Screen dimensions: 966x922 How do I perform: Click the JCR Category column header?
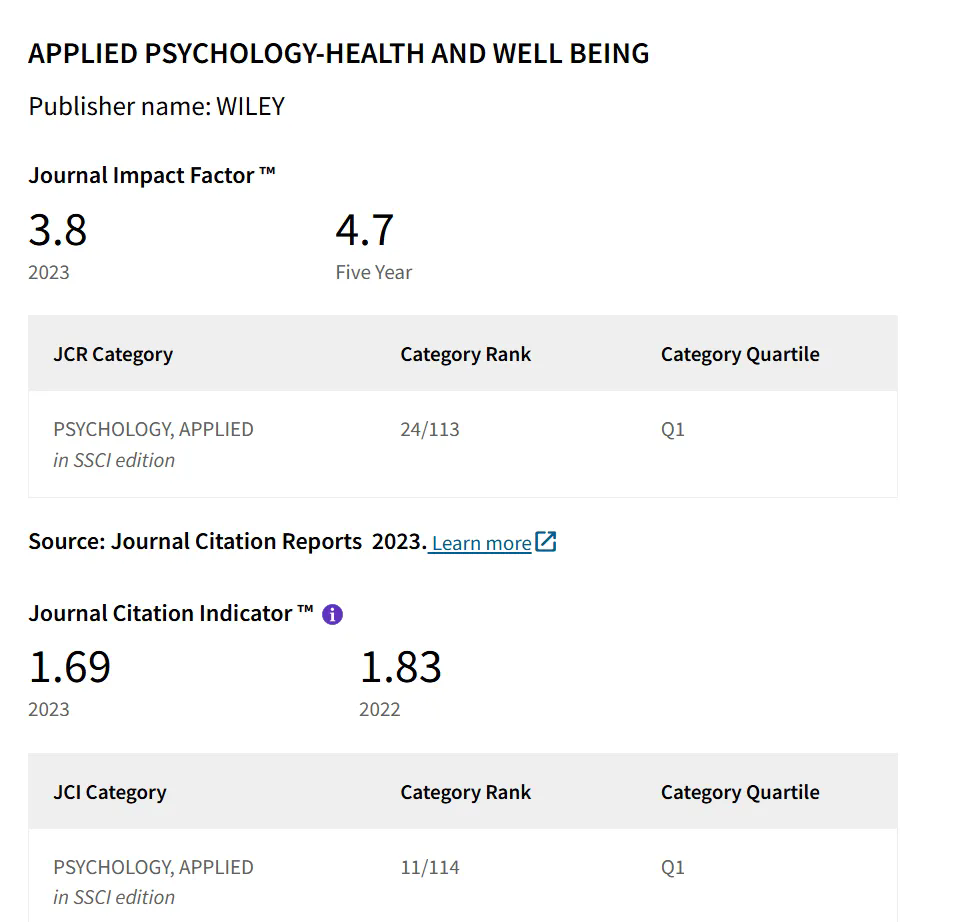point(113,354)
